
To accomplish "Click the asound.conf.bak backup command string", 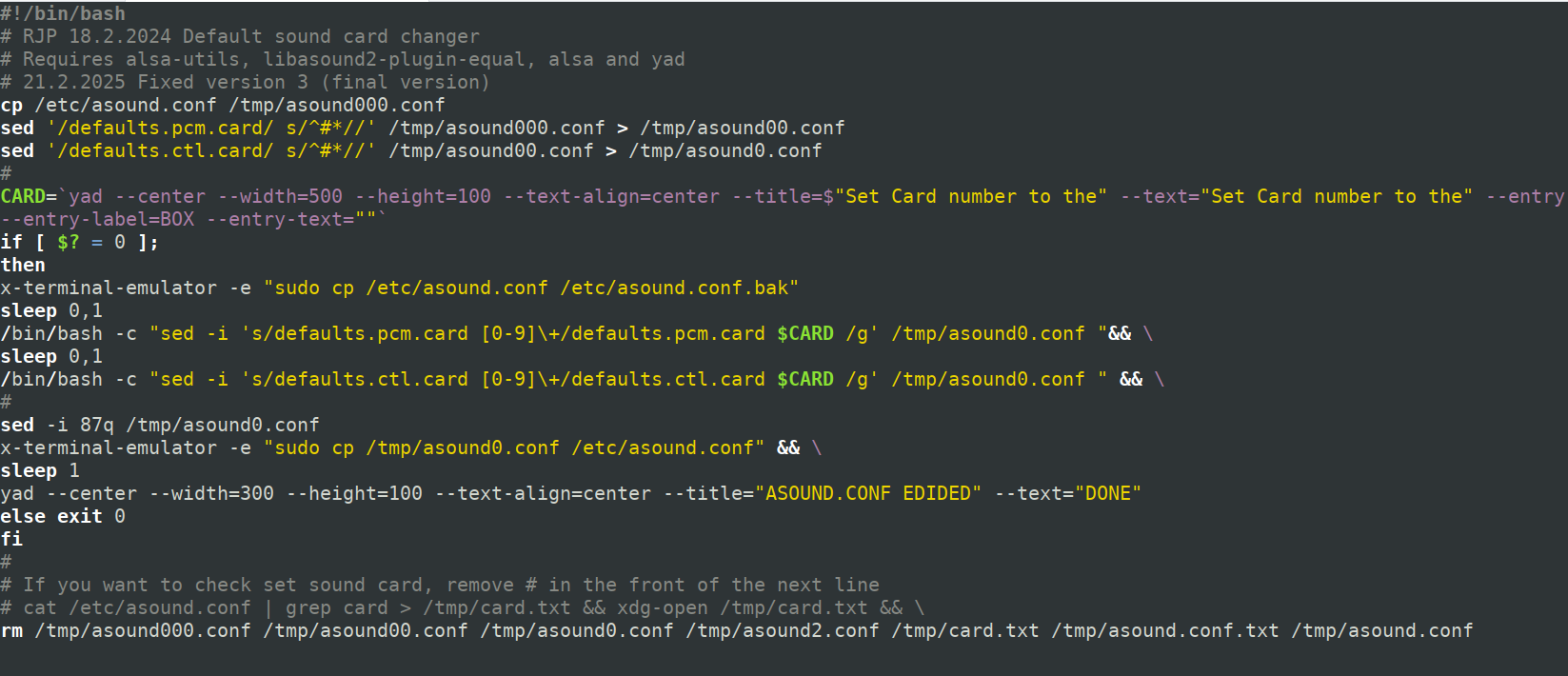I will 531,288.
